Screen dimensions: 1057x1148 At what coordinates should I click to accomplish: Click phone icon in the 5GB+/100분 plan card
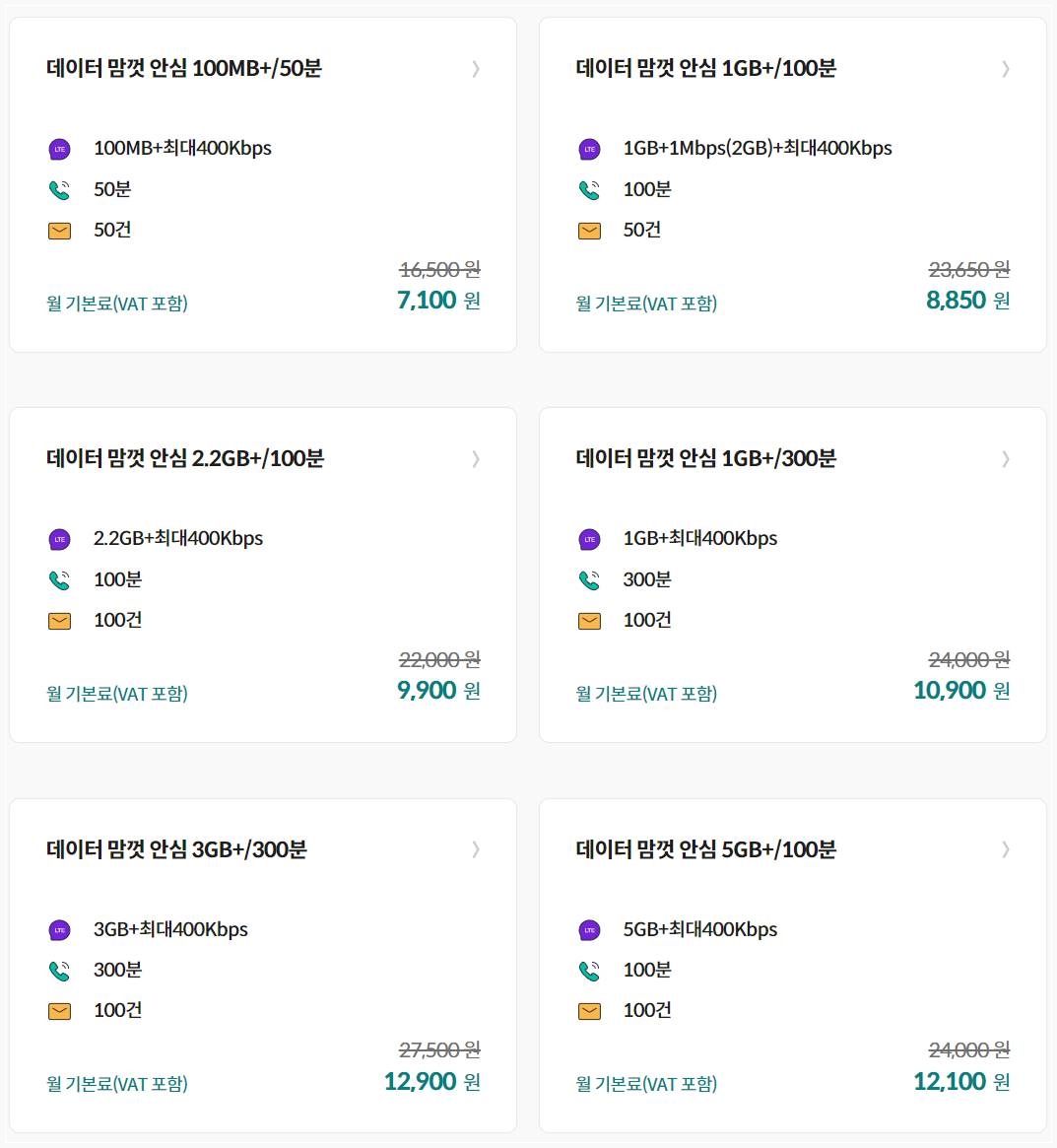pyautogui.click(x=589, y=971)
